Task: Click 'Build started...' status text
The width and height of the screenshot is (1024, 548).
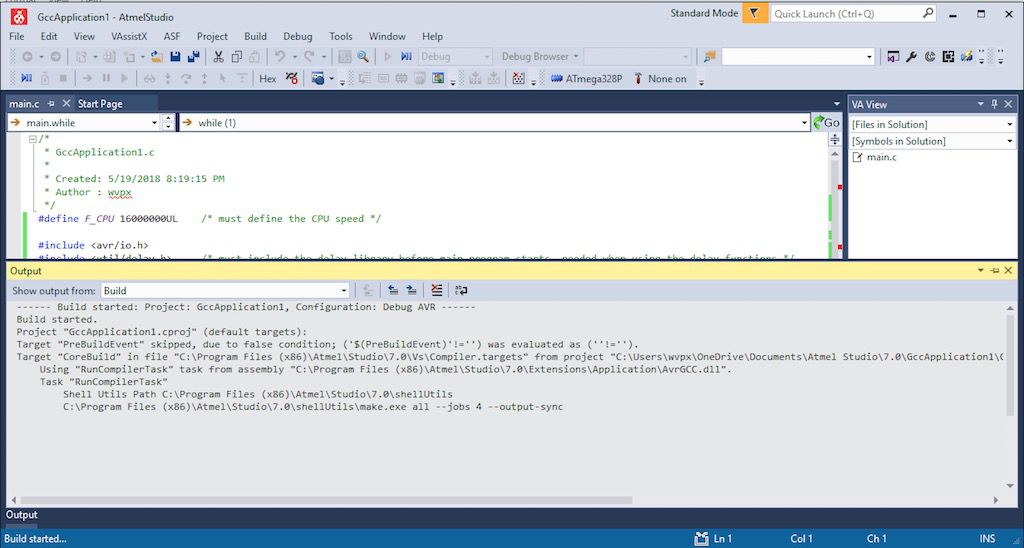Action: [x=35, y=539]
